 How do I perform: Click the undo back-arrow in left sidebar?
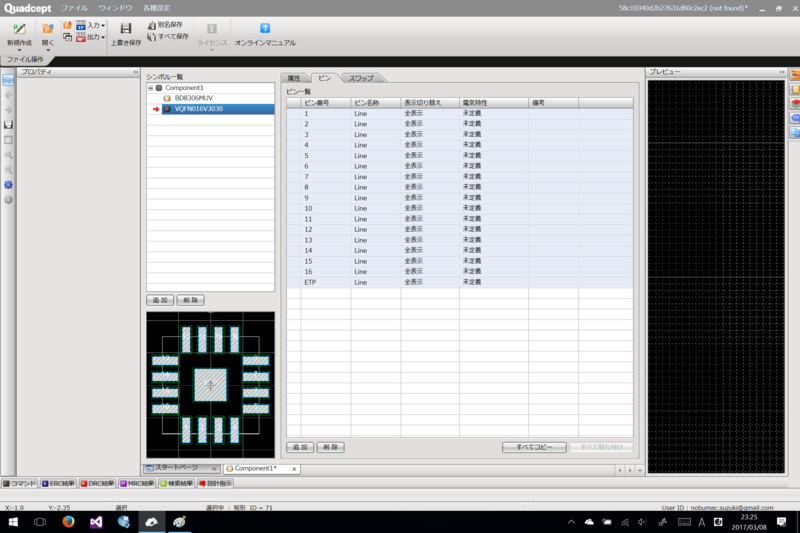8,95
